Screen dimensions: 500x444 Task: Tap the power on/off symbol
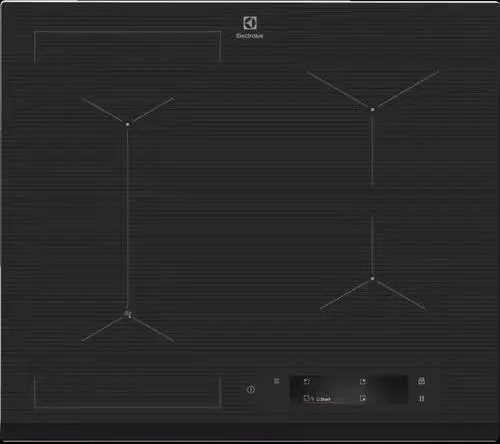(x=251, y=390)
